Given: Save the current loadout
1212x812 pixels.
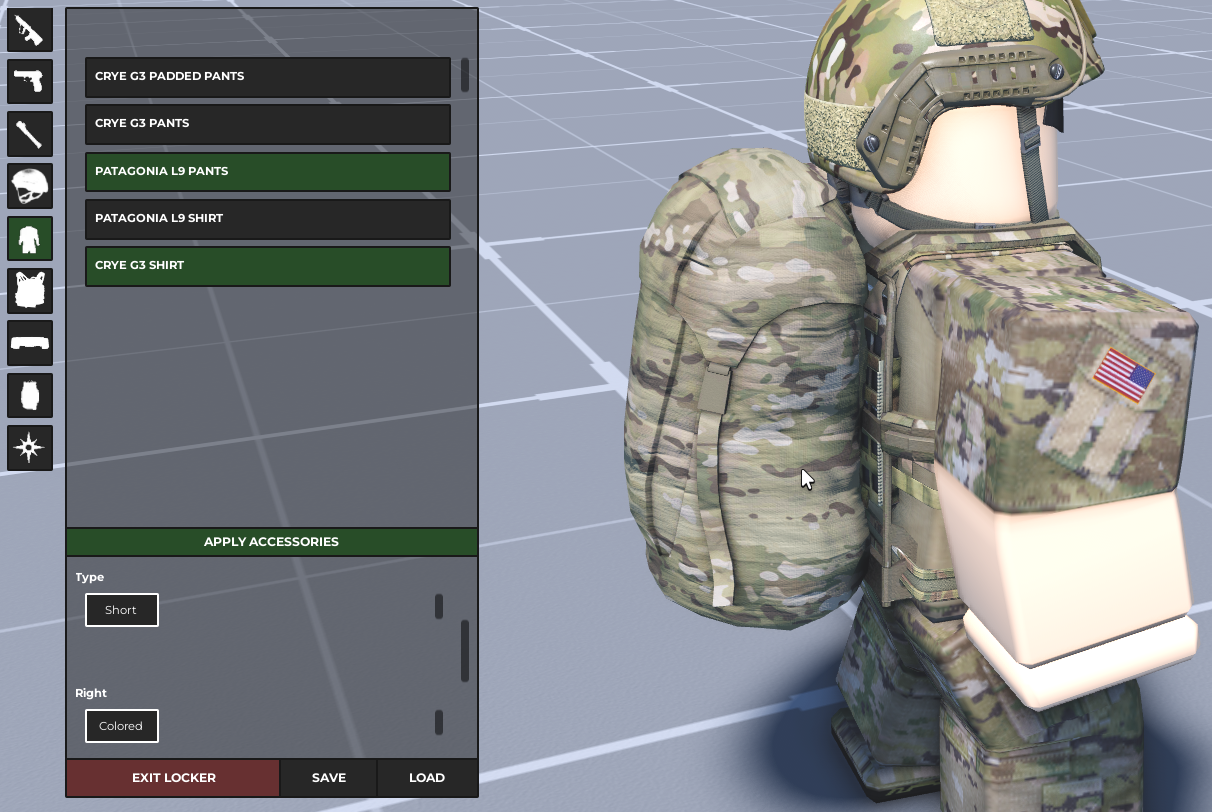Looking at the screenshot, I should pyautogui.click(x=329, y=778).
